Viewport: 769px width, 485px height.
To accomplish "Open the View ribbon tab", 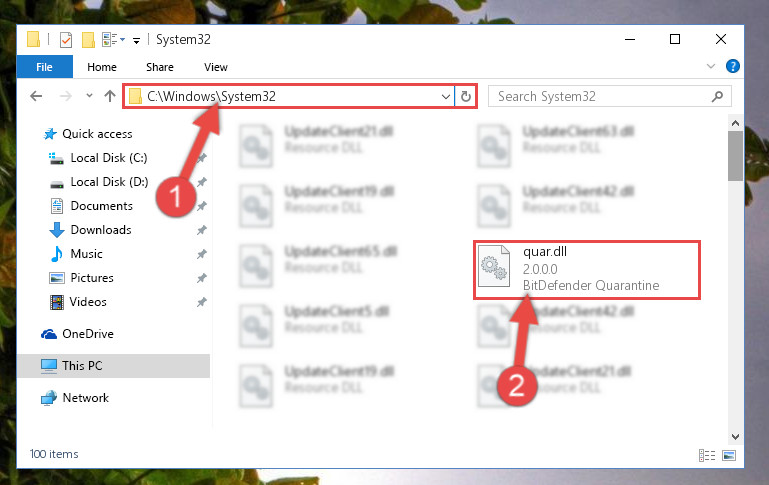I will pyautogui.click(x=216, y=67).
